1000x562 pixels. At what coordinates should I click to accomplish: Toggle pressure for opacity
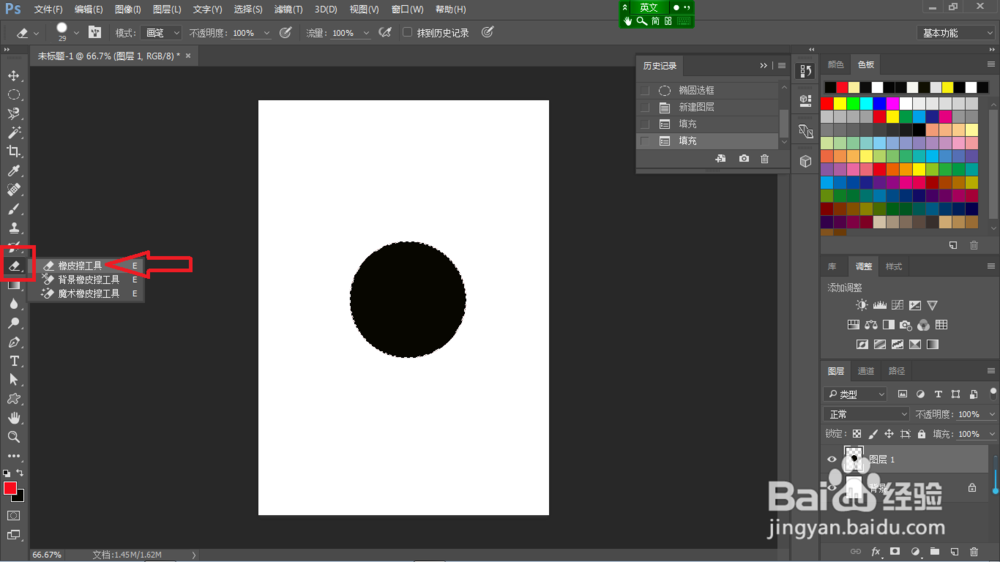tap(285, 33)
